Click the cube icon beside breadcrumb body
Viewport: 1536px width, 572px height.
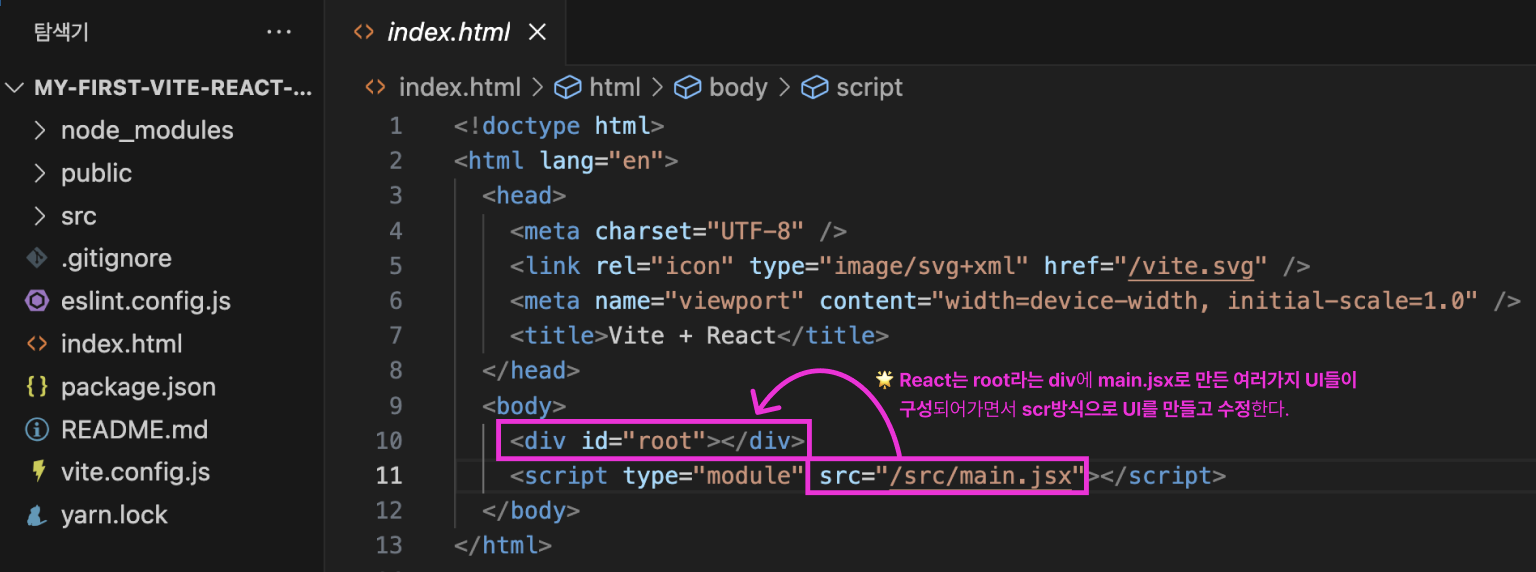tap(687, 88)
